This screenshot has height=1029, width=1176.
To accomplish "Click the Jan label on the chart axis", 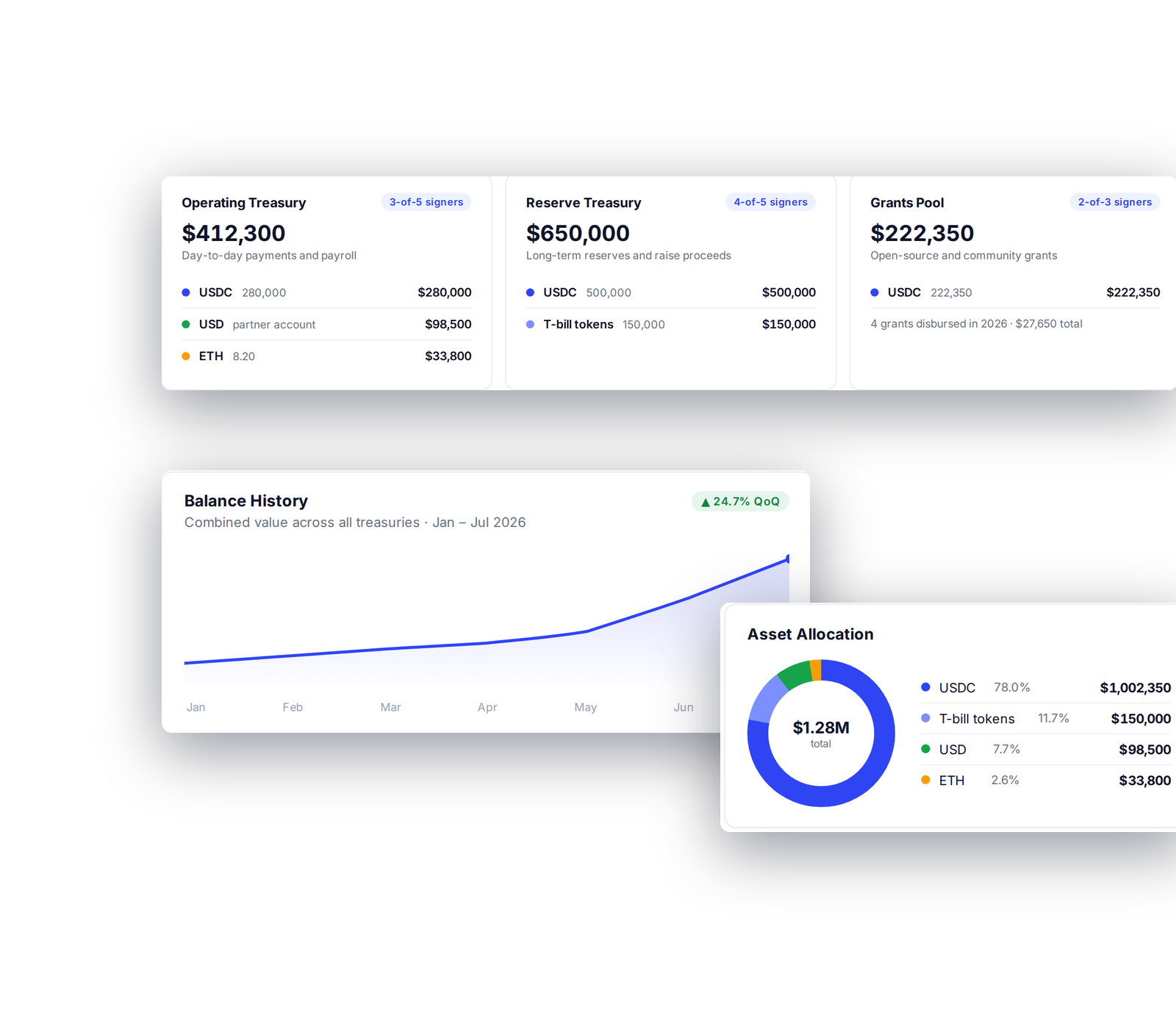I will 196,707.
